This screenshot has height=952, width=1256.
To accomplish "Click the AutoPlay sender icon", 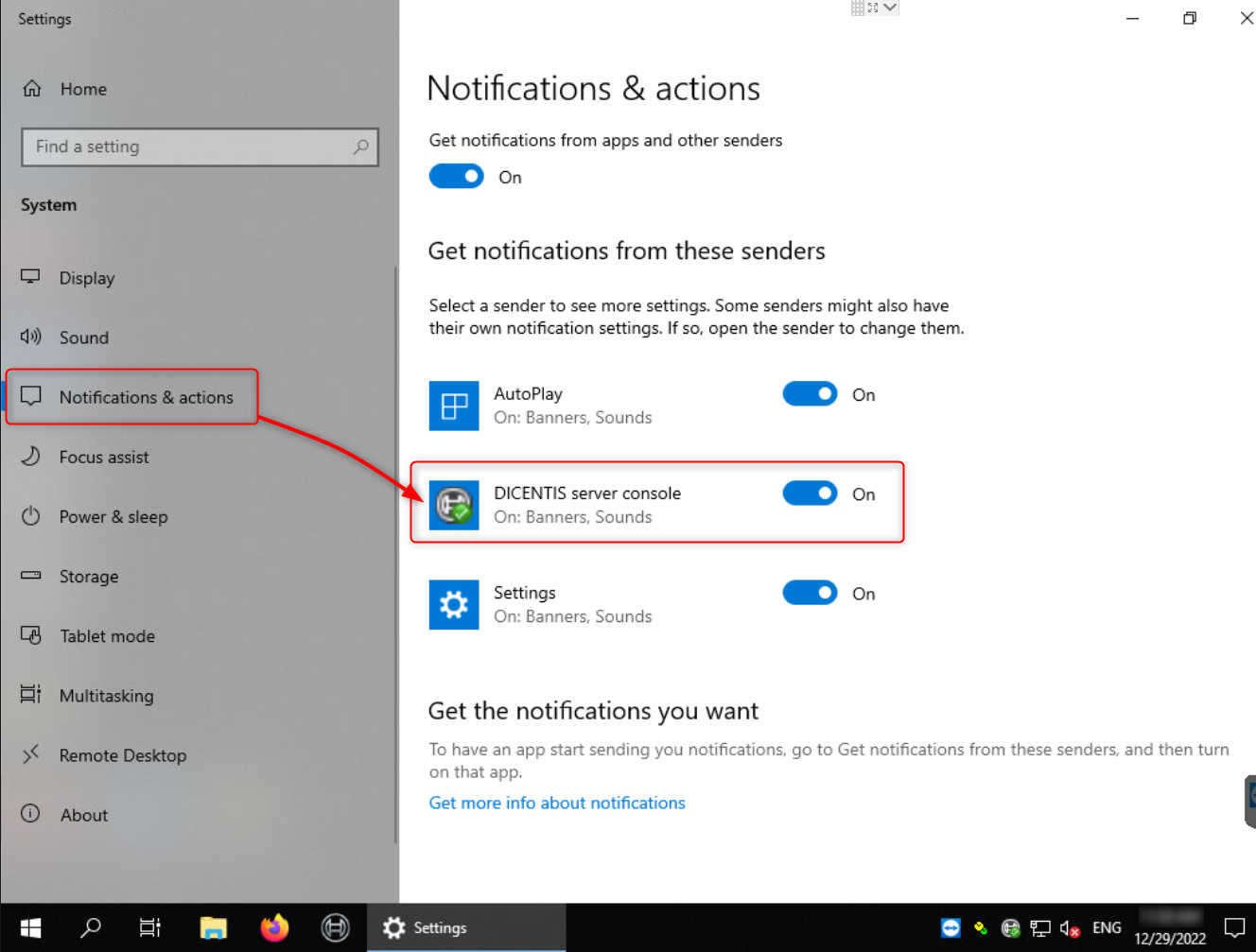I will pyautogui.click(x=454, y=406).
